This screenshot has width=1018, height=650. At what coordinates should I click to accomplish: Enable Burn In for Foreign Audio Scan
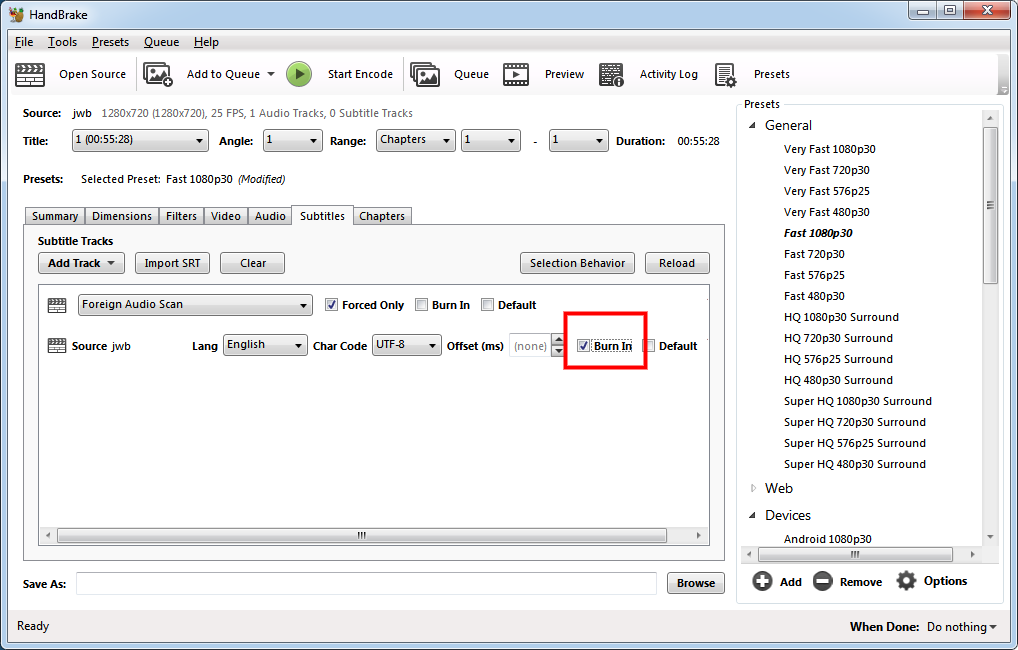point(421,305)
